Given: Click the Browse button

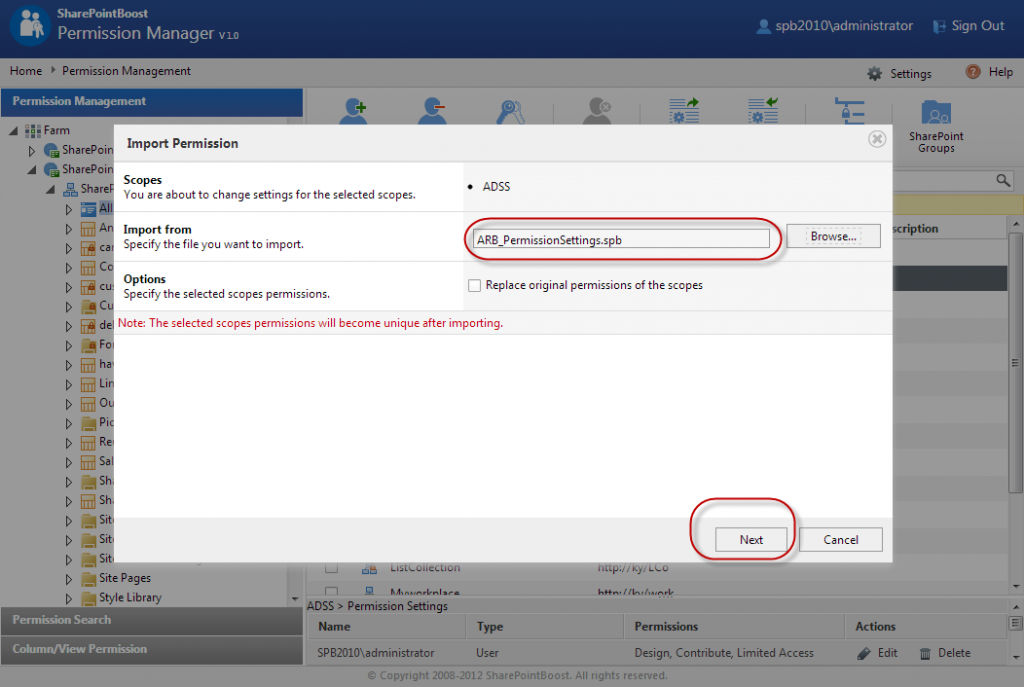Looking at the screenshot, I should coord(833,236).
